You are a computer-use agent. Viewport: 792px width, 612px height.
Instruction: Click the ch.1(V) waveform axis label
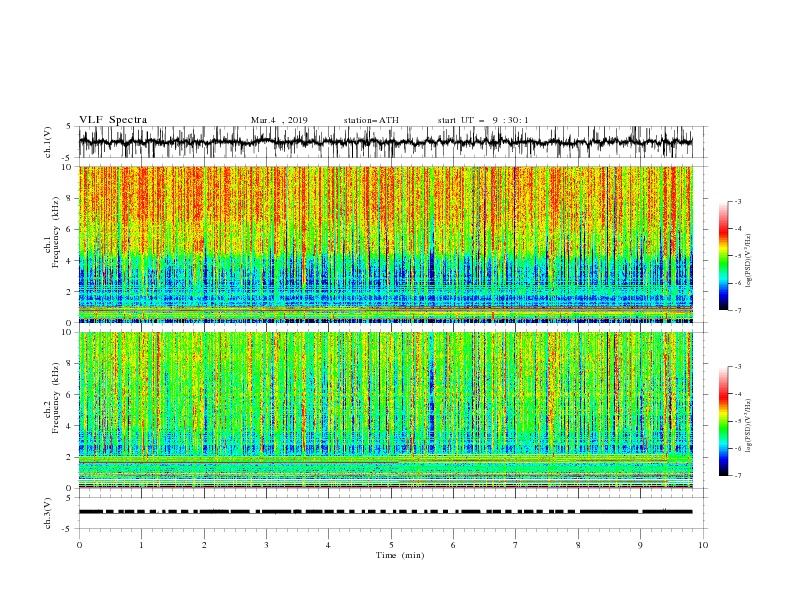(48, 142)
